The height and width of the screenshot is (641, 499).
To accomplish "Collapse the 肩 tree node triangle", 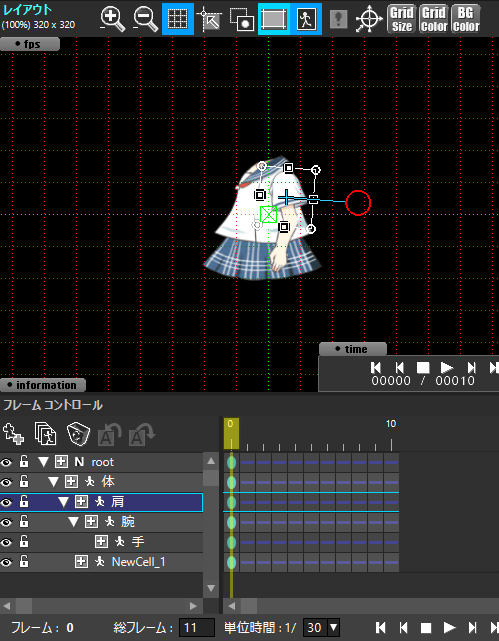I will pyautogui.click(x=63, y=502).
